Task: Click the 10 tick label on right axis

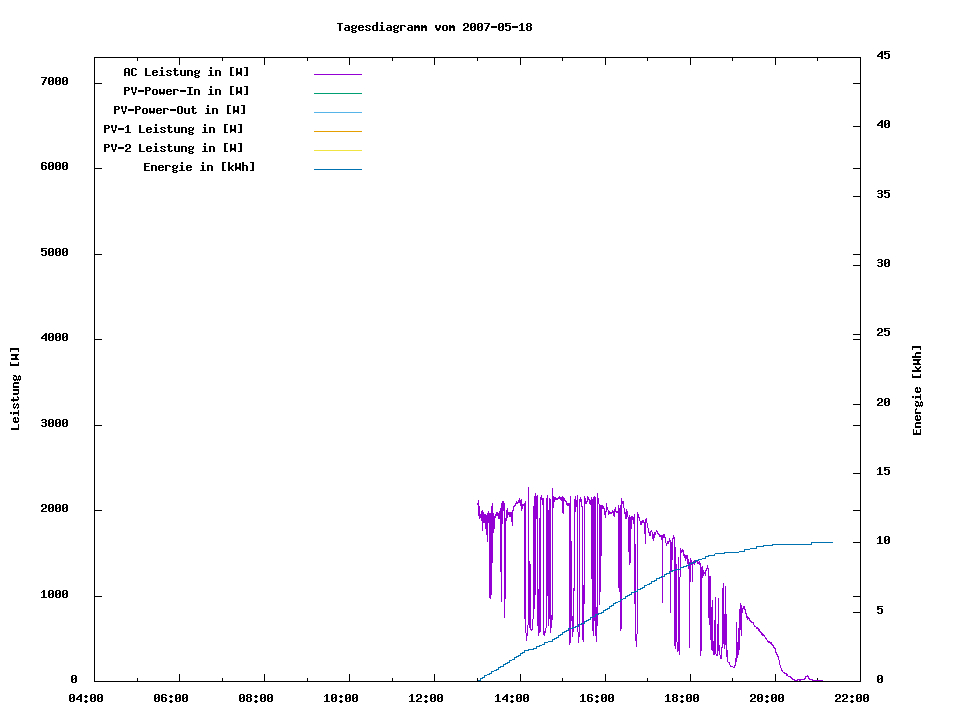Action: point(883,541)
